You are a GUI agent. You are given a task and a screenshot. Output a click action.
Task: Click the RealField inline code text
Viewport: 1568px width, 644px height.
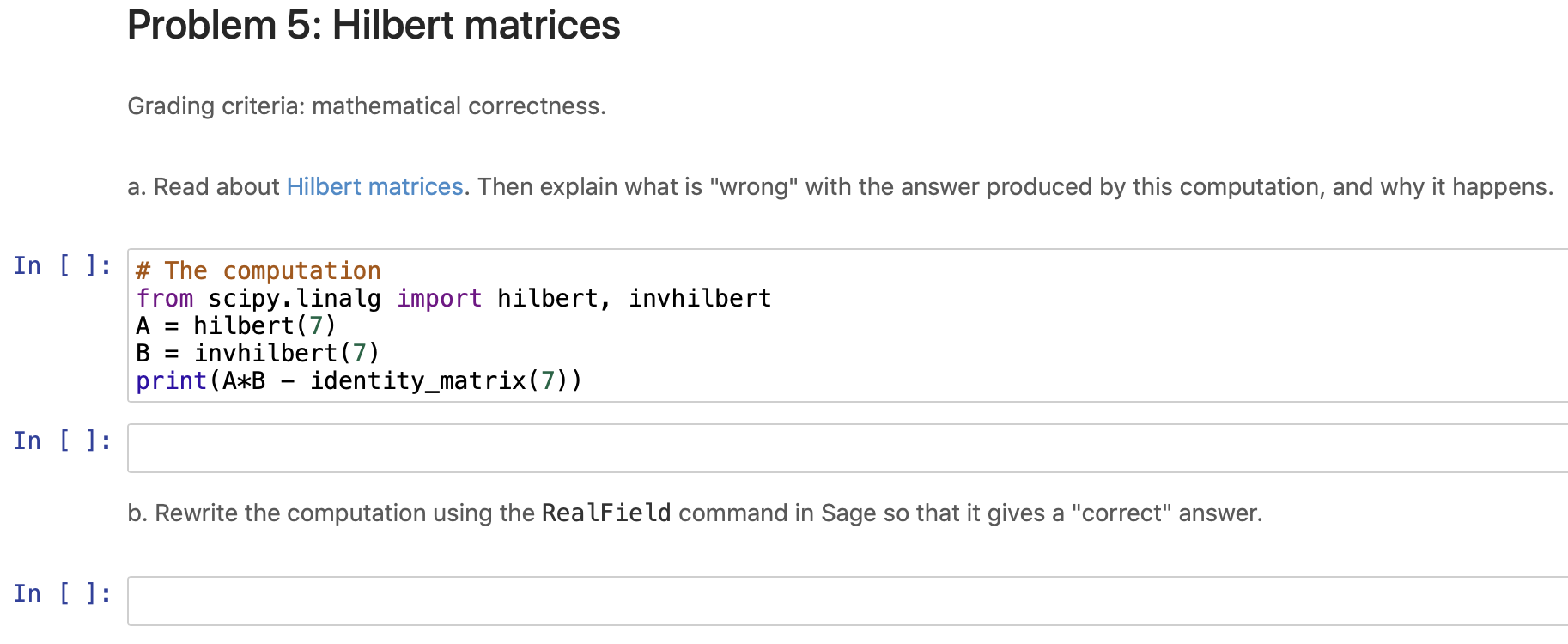[x=605, y=513]
